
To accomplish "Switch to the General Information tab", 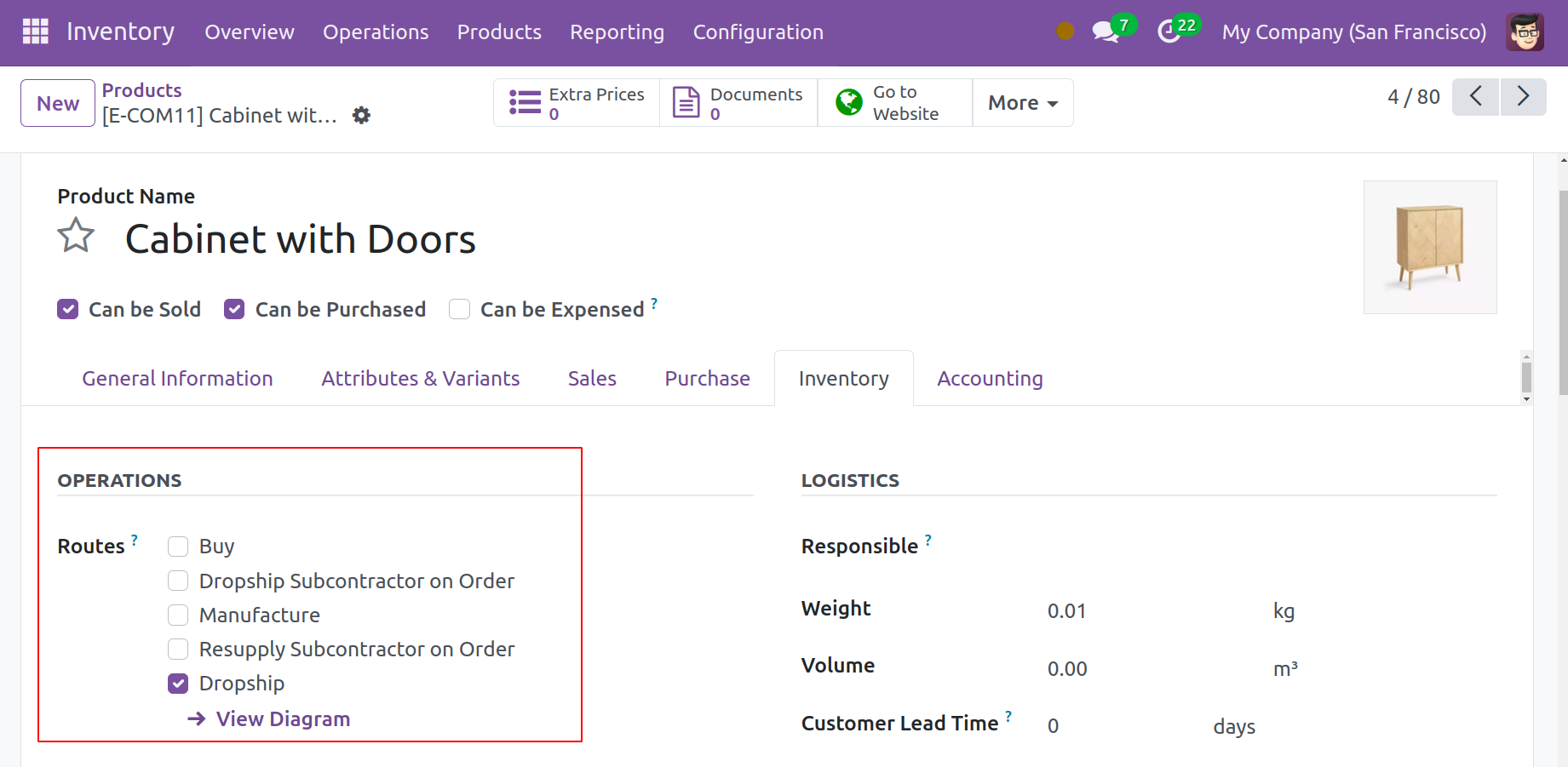I will pyautogui.click(x=177, y=379).
